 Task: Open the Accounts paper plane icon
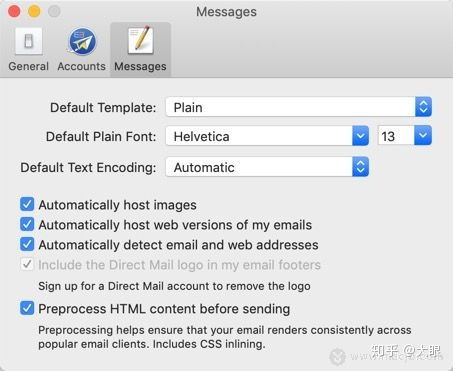(x=82, y=41)
